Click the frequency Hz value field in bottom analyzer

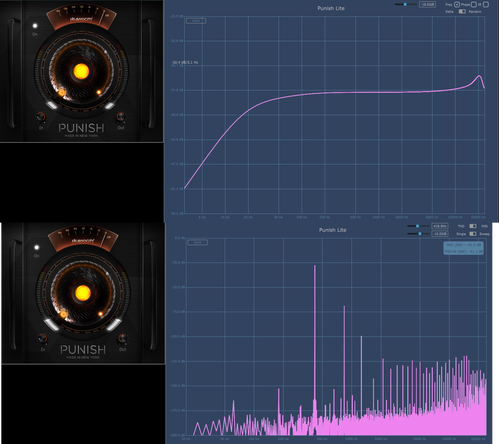(x=440, y=226)
